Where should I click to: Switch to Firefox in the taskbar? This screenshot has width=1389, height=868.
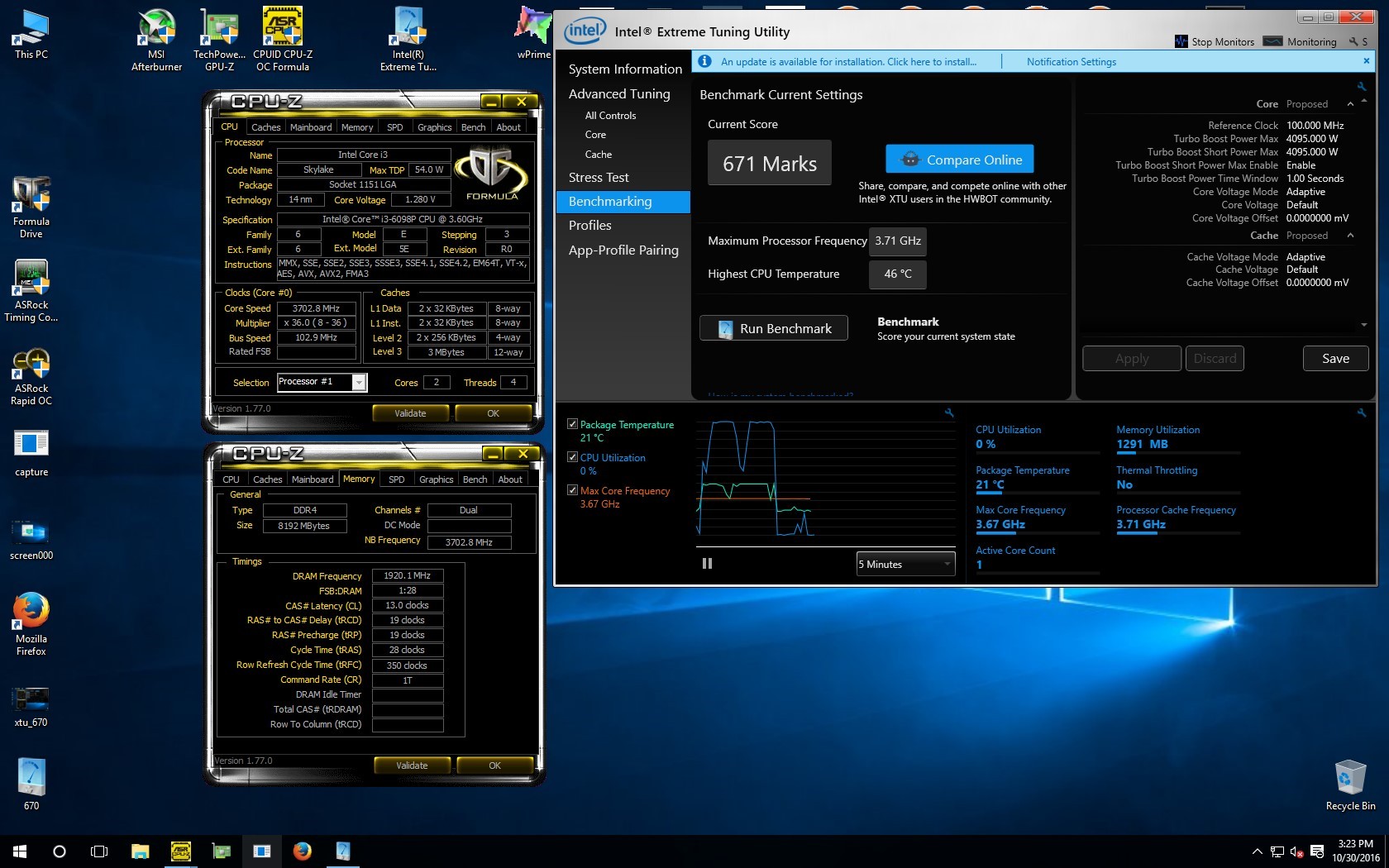[302, 851]
